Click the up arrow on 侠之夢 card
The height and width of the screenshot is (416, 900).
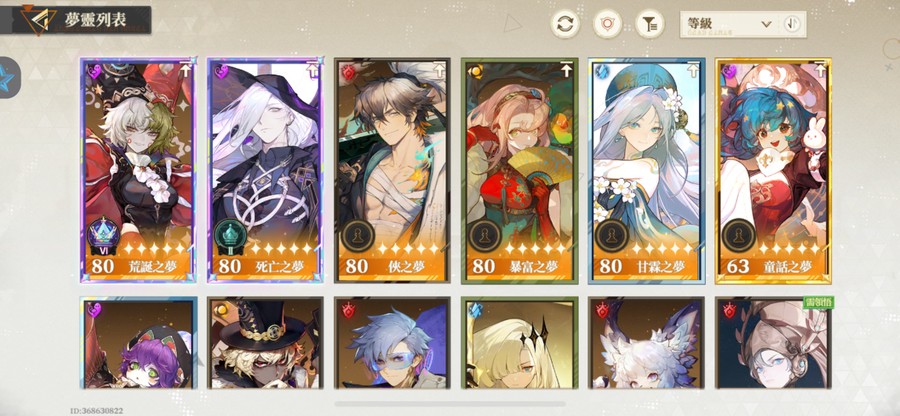click(x=439, y=71)
